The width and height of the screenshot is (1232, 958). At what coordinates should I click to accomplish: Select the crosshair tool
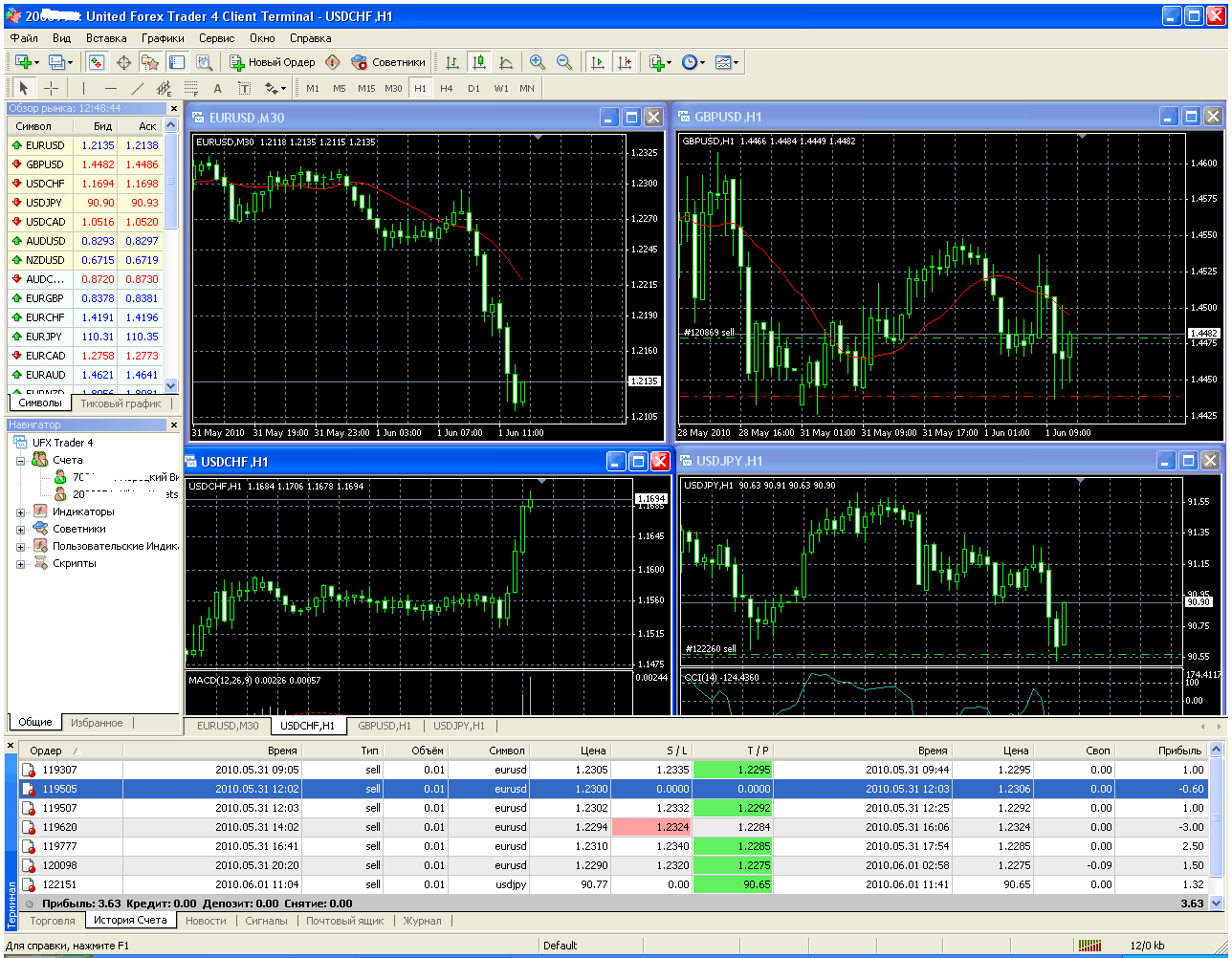51,88
